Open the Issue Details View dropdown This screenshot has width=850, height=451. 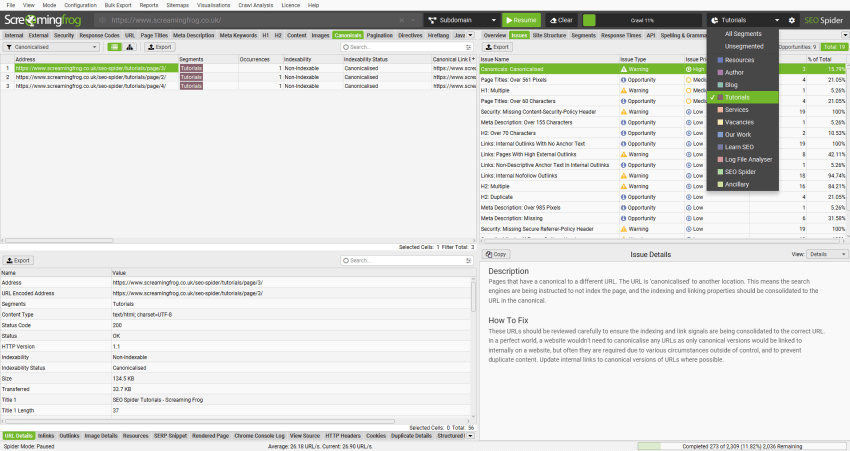pos(824,254)
